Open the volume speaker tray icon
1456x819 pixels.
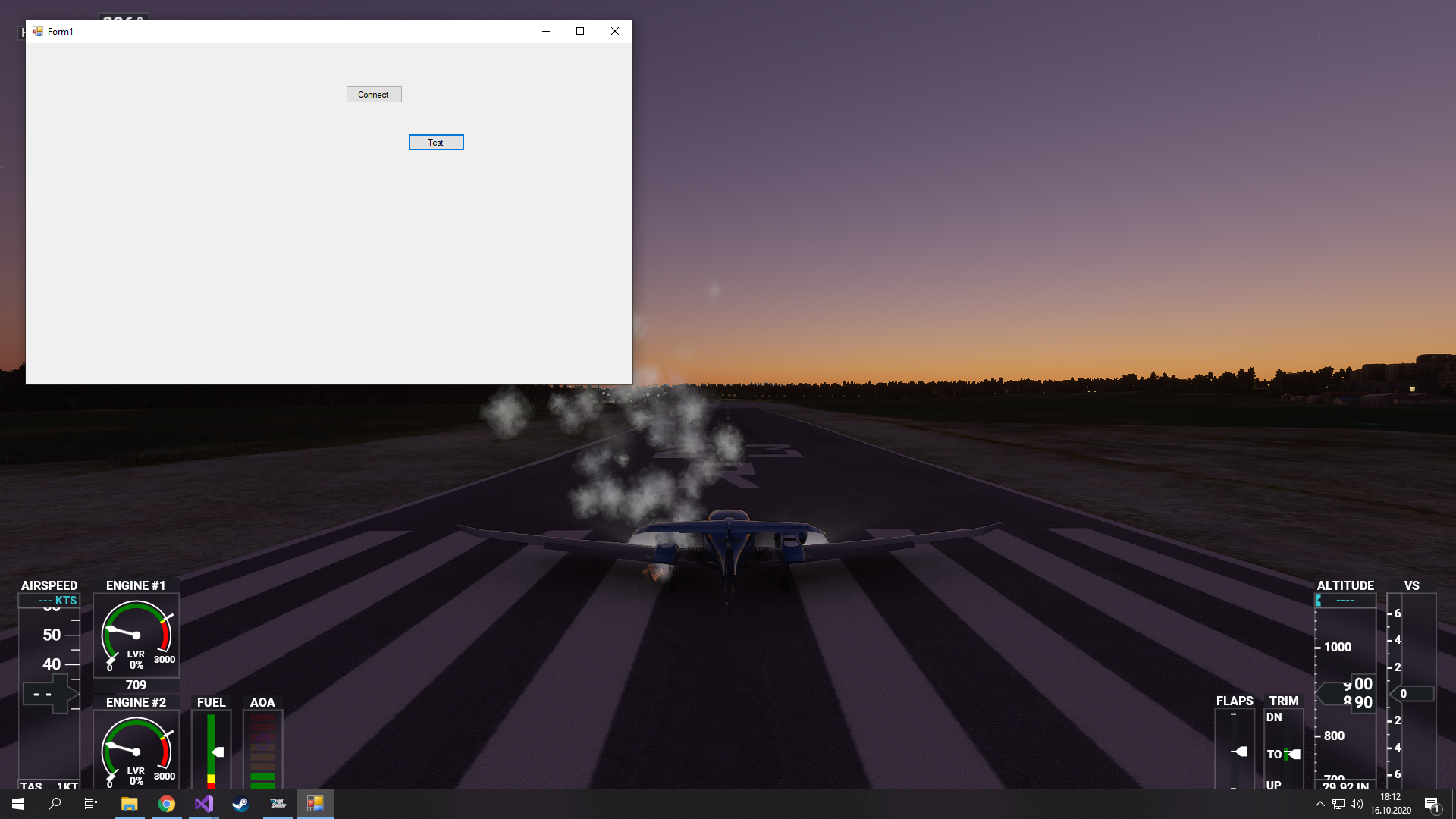(1357, 804)
